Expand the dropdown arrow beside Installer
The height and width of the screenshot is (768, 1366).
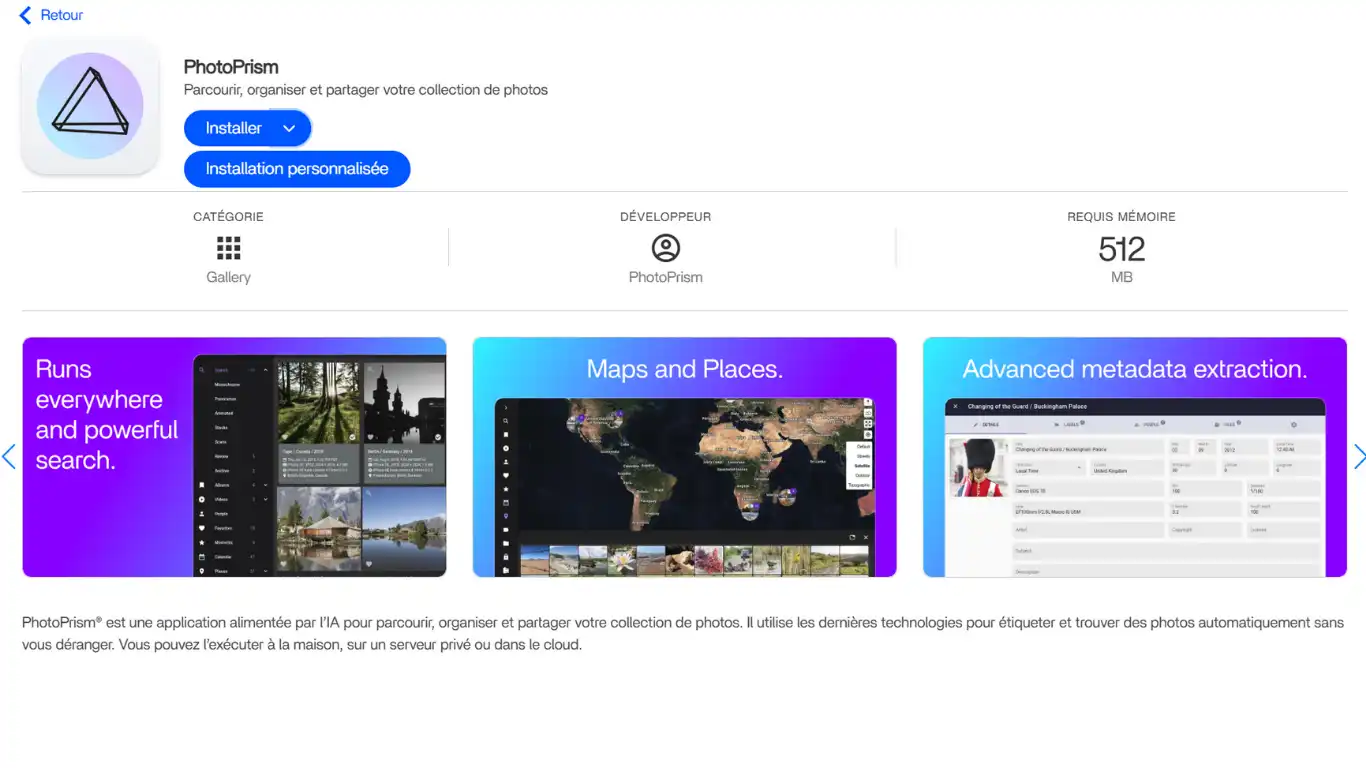pyautogui.click(x=289, y=128)
